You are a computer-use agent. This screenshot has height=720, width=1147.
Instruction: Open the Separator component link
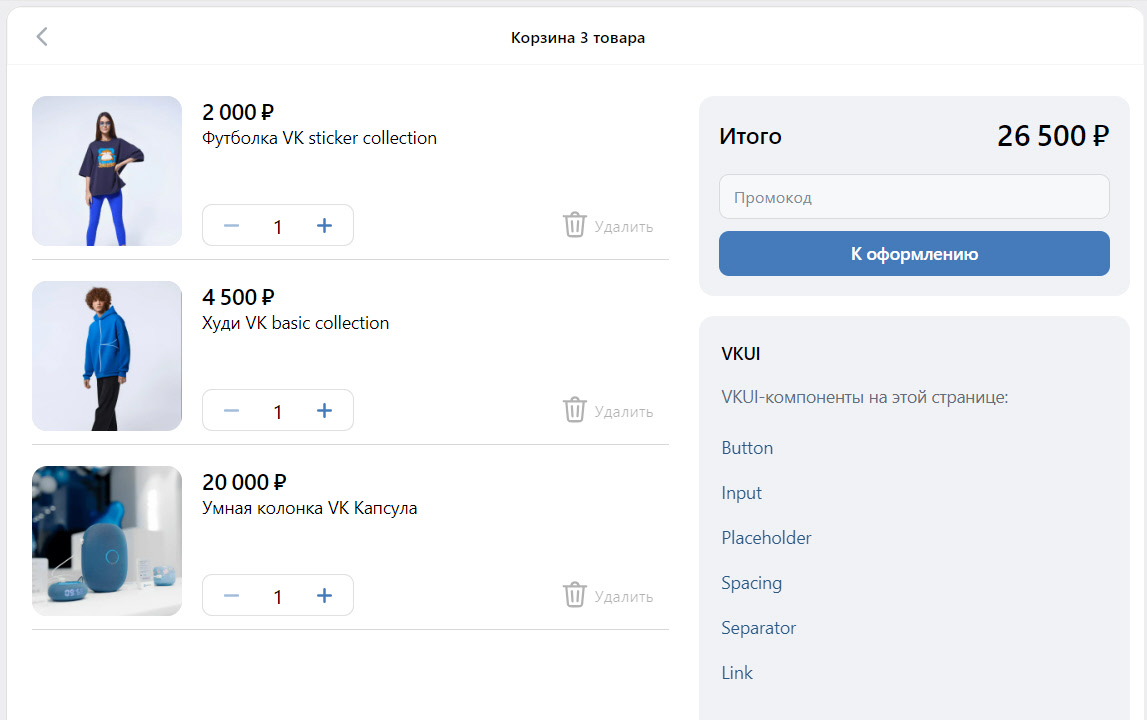(x=758, y=628)
